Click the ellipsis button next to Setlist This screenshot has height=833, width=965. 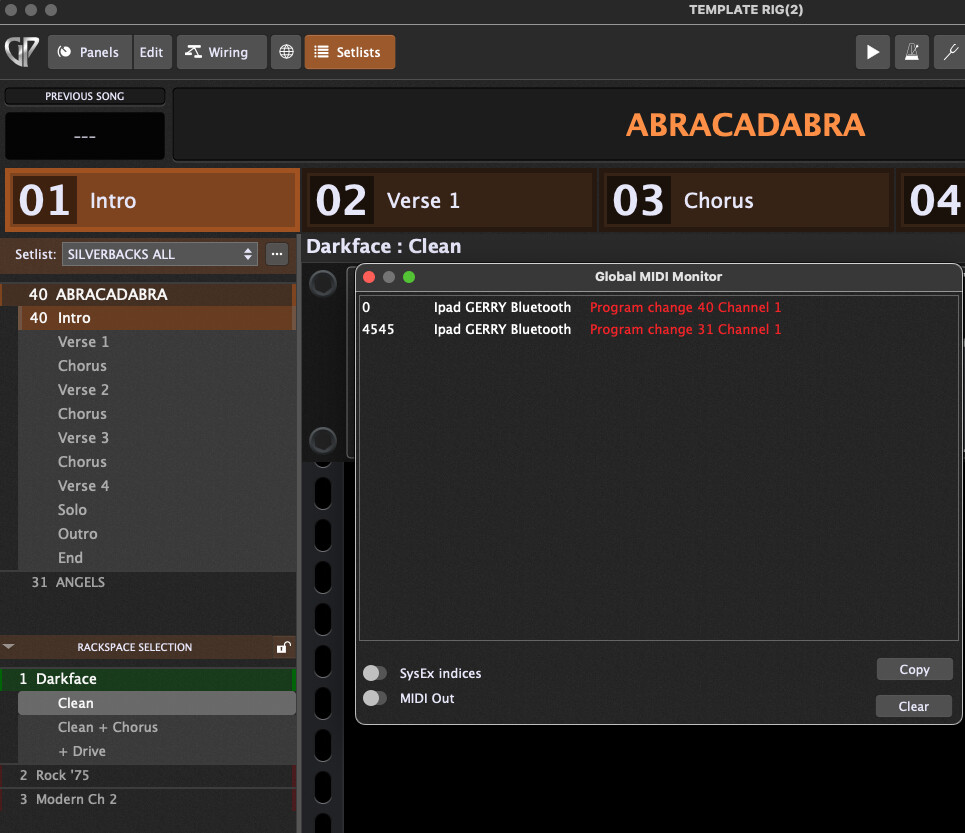277,254
